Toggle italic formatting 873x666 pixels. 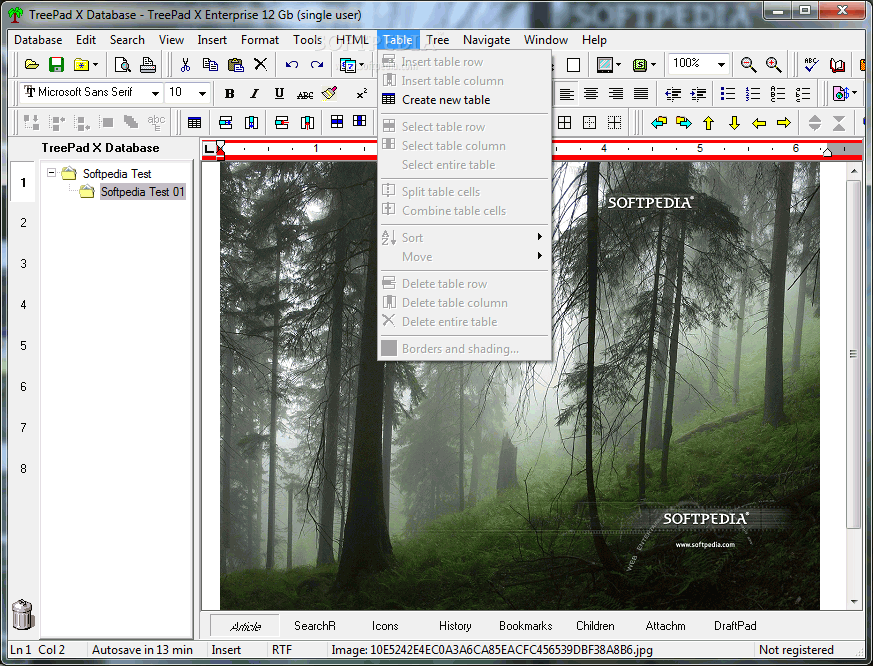point(254,94)
